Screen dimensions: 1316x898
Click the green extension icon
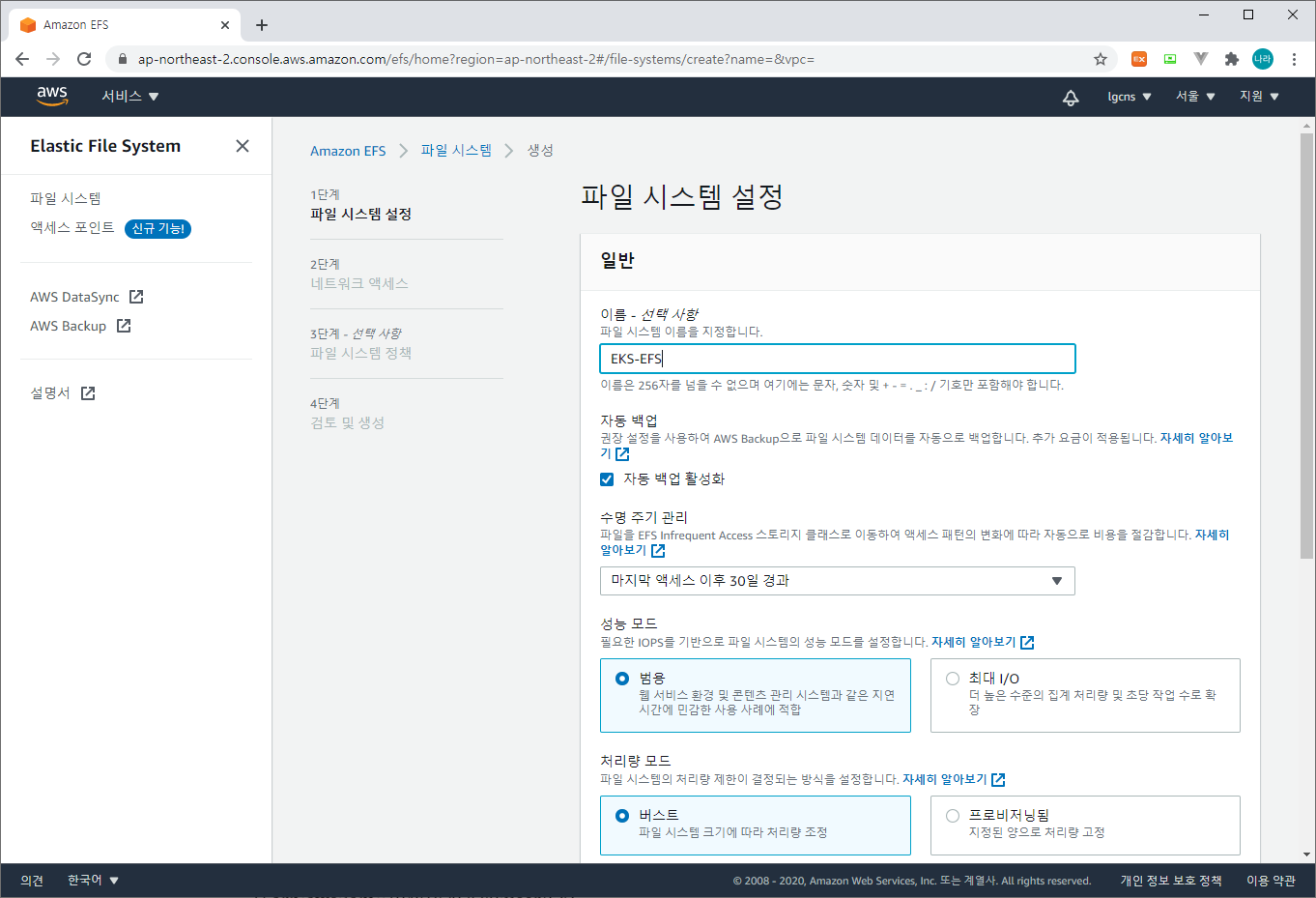(1170, 59)
